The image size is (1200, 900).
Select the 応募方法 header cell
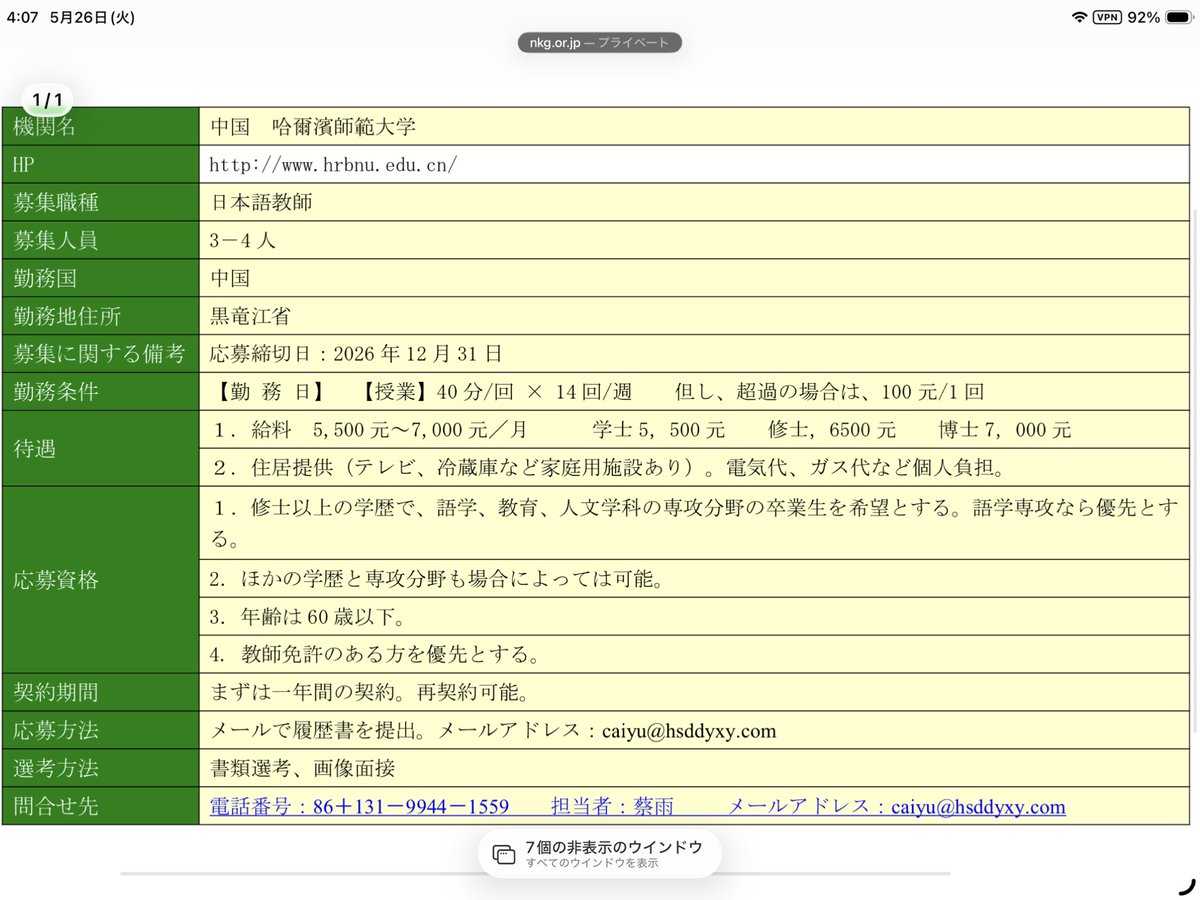click(100, 730)
